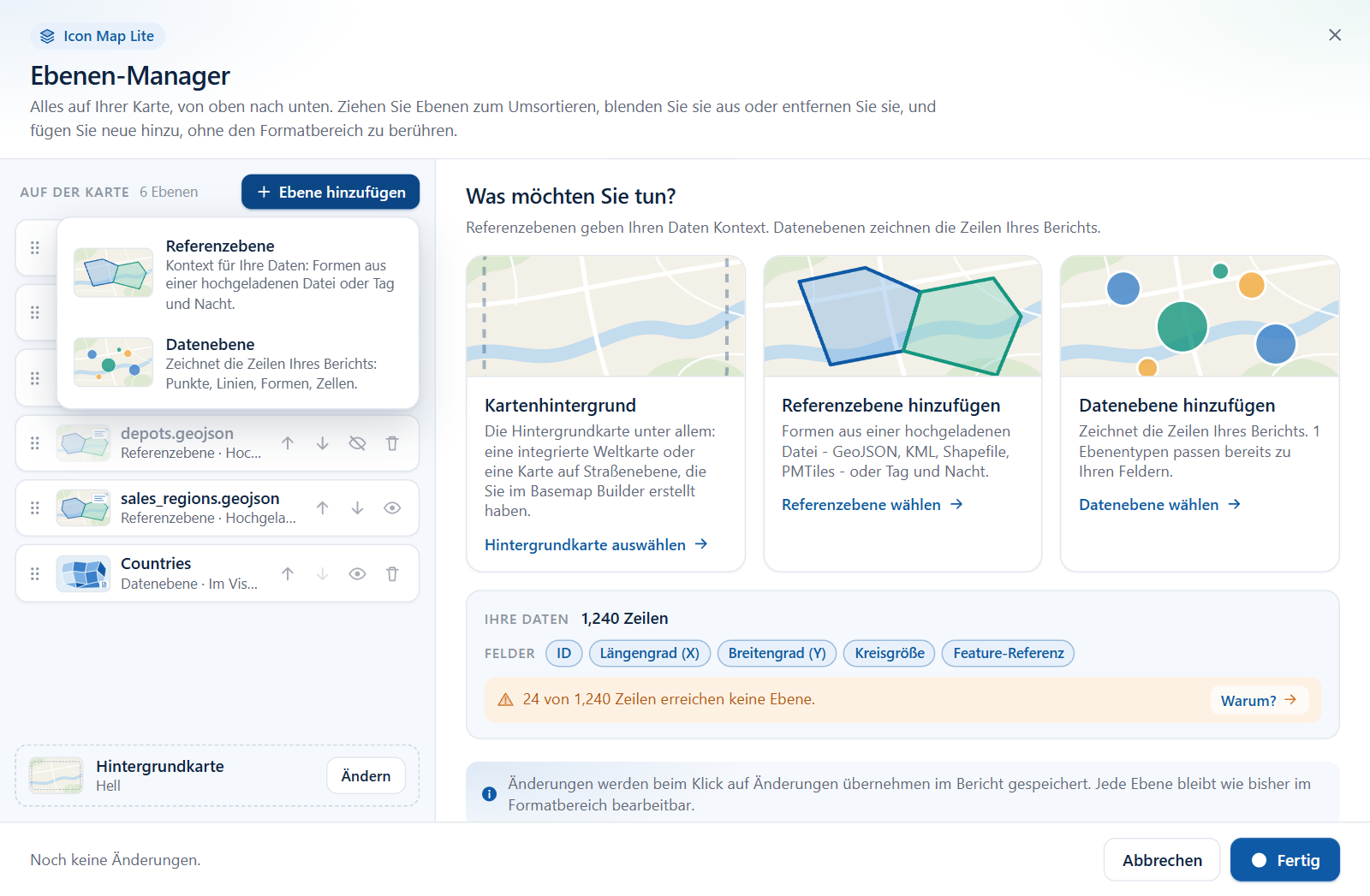Click Ändern for the Hintergrundkarte
The image size is (1370, 896).
coord(366,775)
